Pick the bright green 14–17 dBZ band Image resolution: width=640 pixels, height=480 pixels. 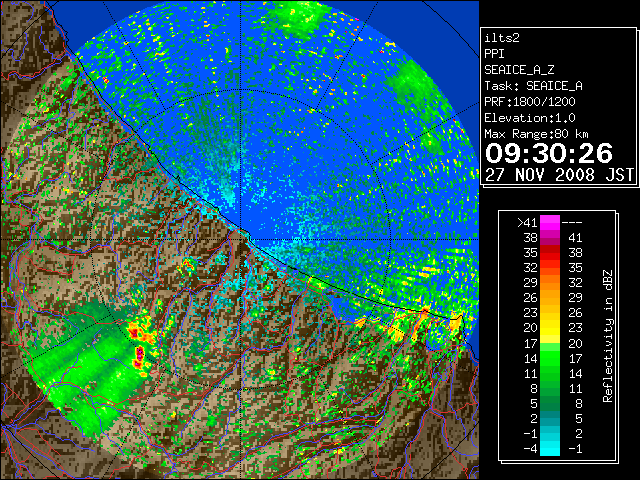[x=550, y=358]
